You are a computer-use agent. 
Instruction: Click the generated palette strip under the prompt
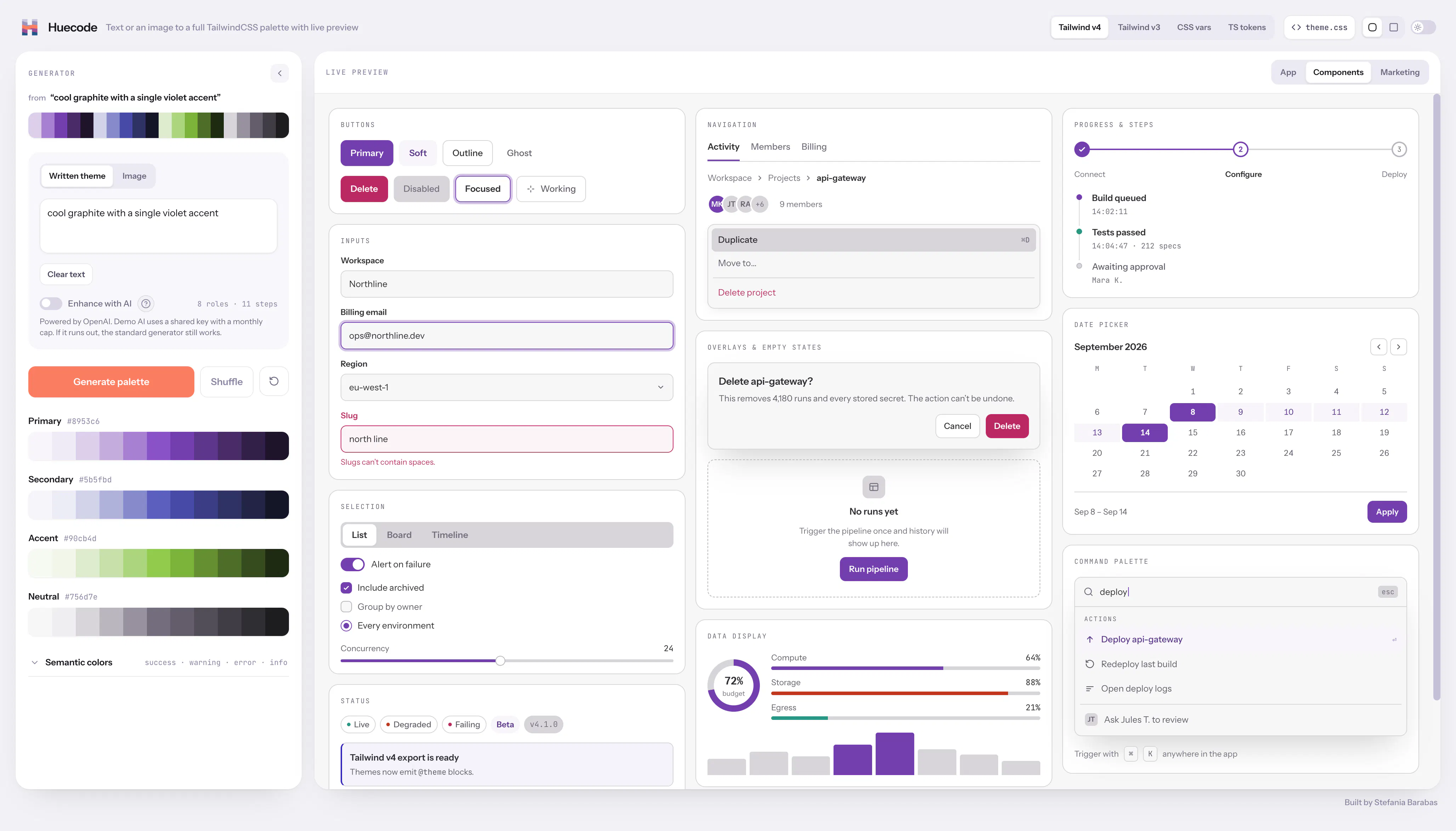[x=158, y=125]
